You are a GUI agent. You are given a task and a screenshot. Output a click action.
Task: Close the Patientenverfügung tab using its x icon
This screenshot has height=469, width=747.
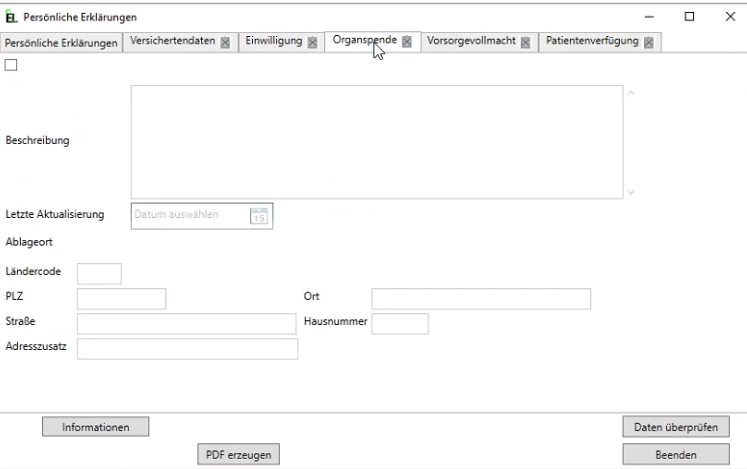point(649,42)
